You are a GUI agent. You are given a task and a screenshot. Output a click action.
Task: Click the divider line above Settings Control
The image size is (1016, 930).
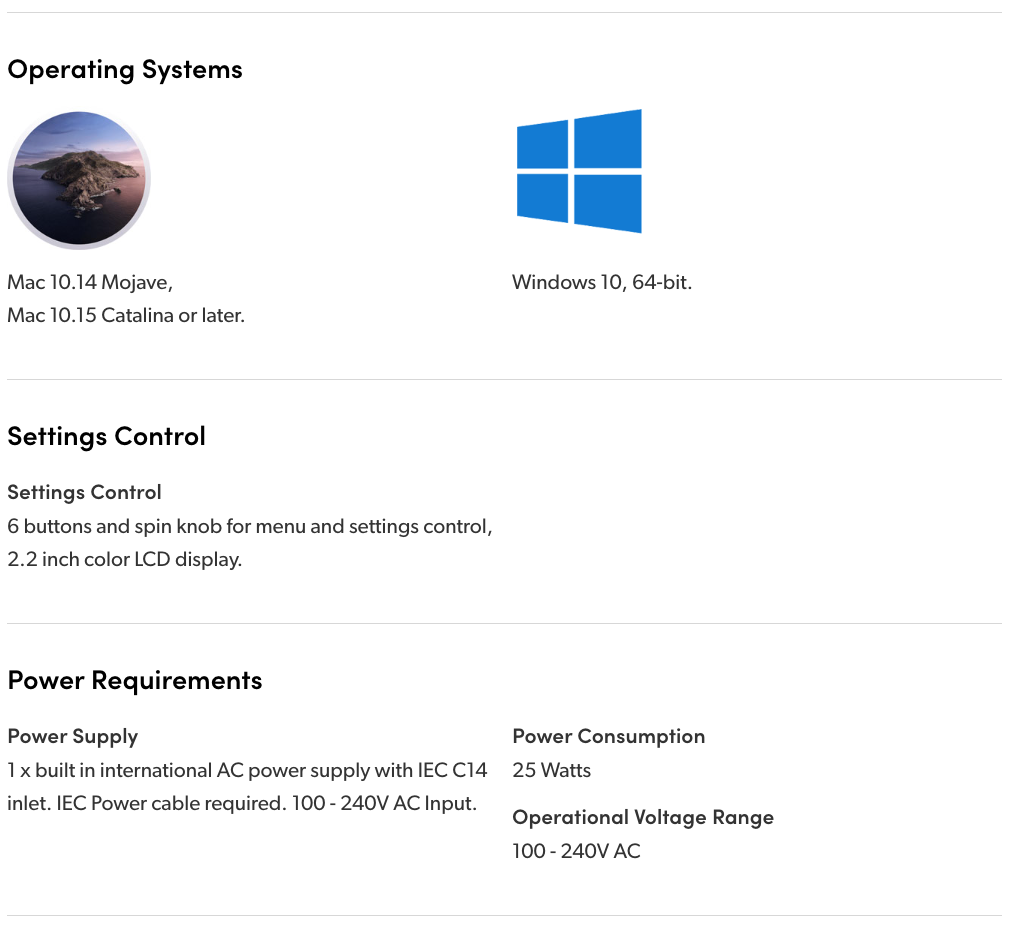(x=504, y=380)
